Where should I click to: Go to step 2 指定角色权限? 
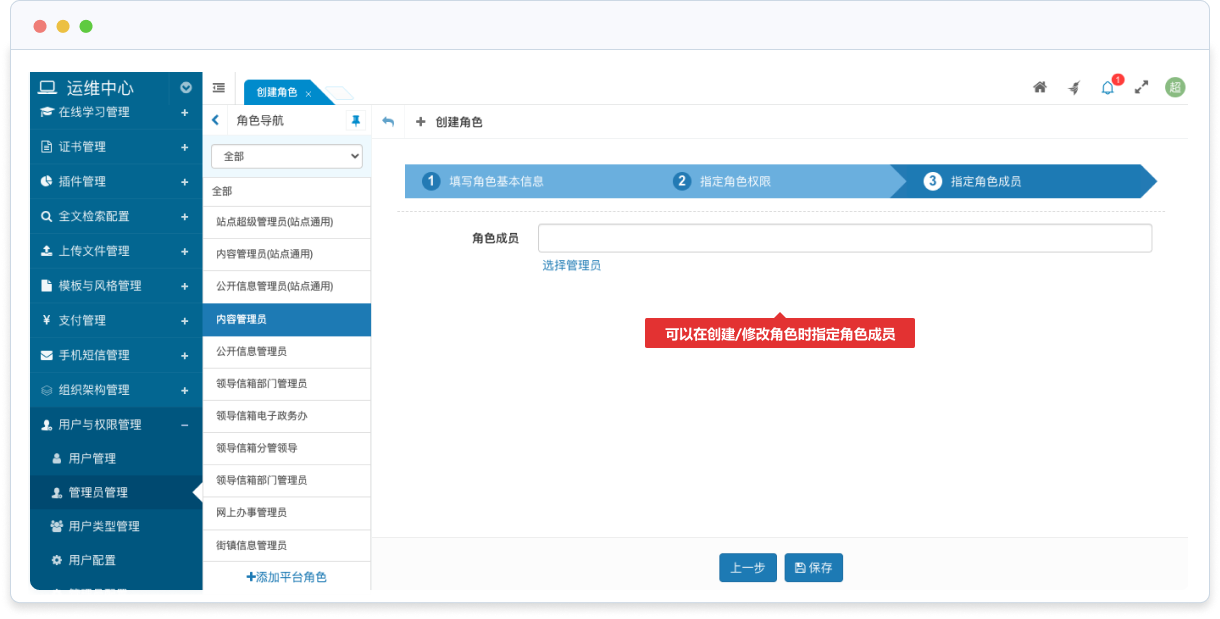[734, 182]
